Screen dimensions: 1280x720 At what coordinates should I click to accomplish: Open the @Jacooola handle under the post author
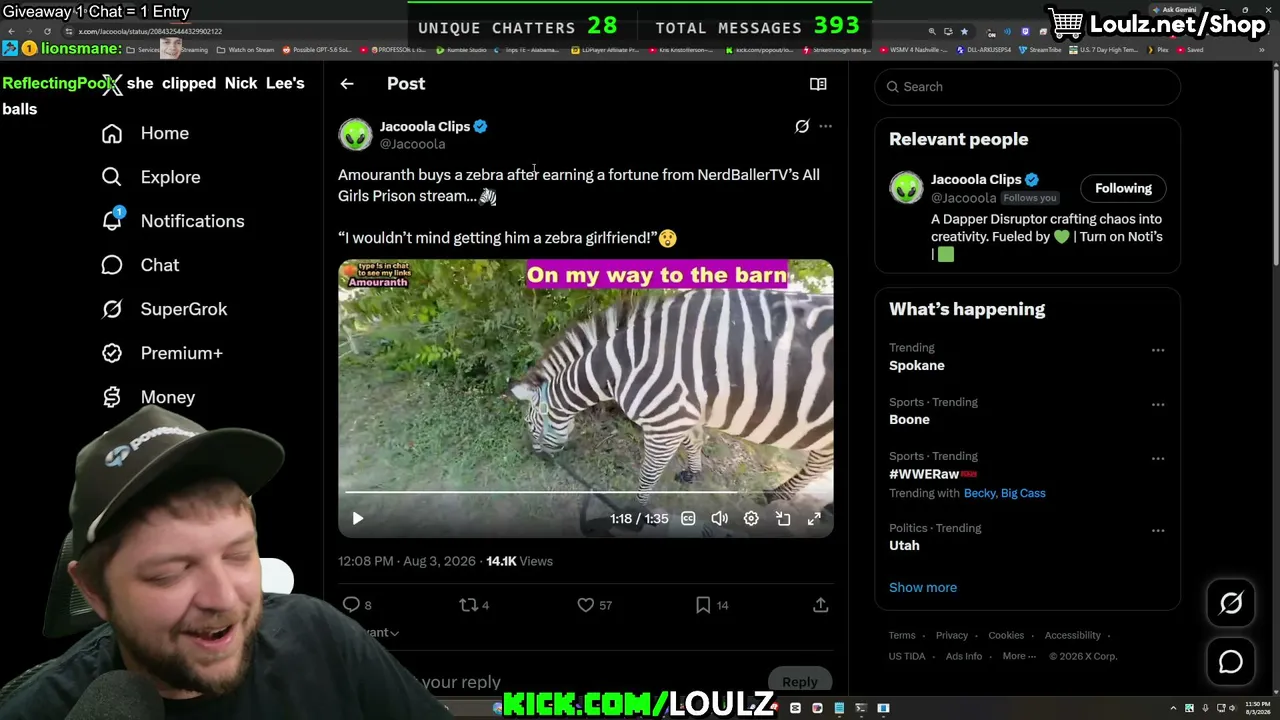(x=412, y=144)
